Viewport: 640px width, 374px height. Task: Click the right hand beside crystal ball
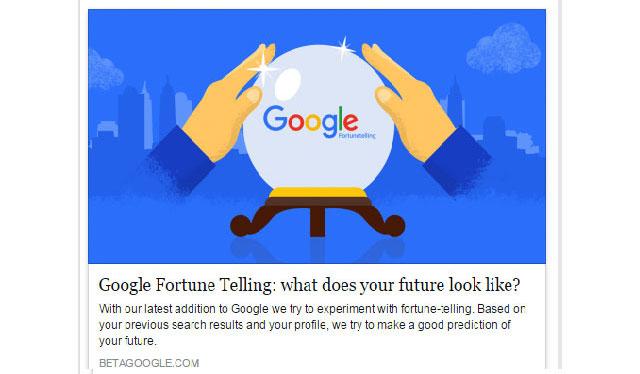(x=408, y=103)
